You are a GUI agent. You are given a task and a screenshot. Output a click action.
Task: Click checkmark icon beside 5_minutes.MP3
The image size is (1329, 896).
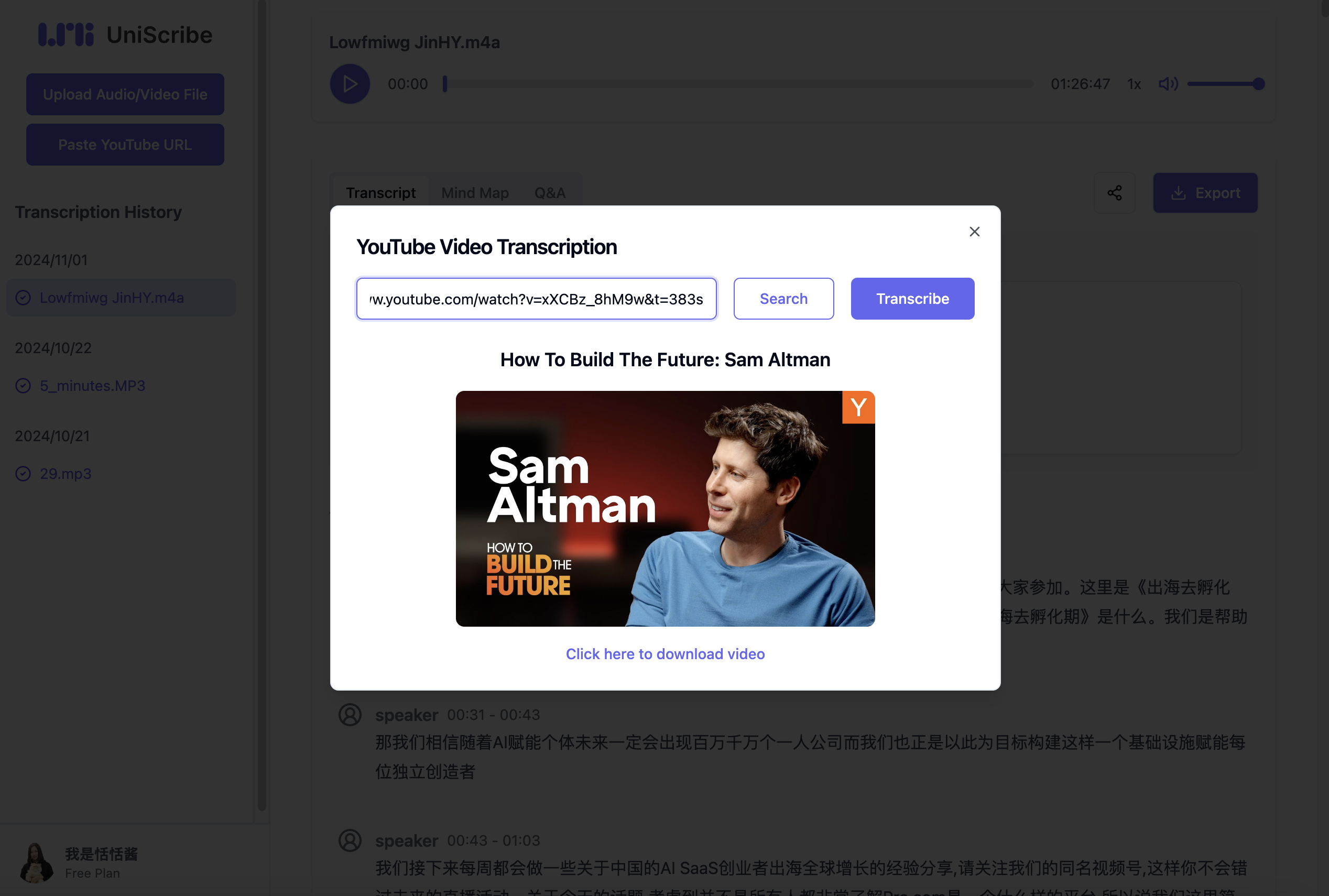click(x=23, y=386)
